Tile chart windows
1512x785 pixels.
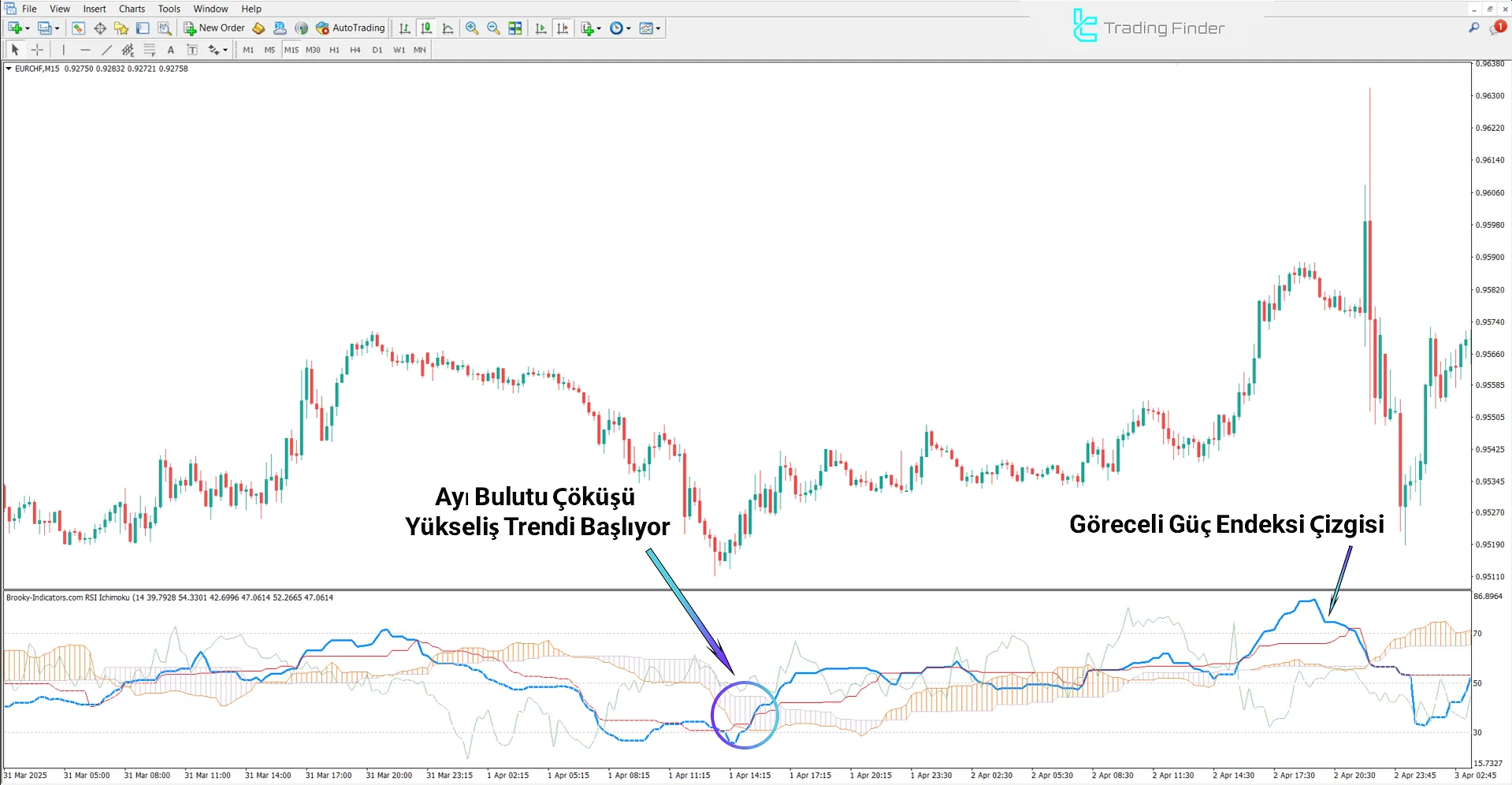515,28
